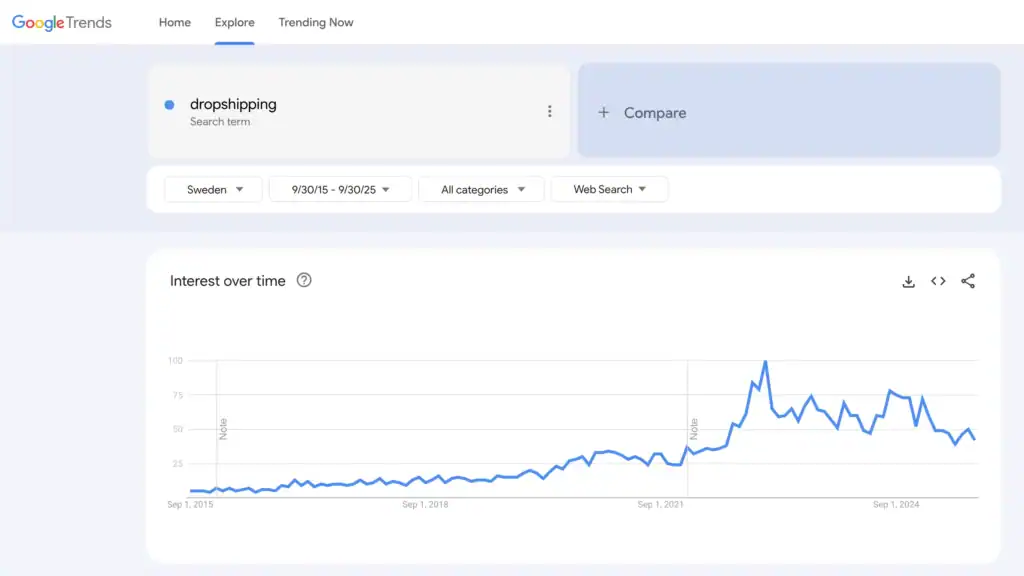Click the blue dot beside dropshipping

point(170,105)
